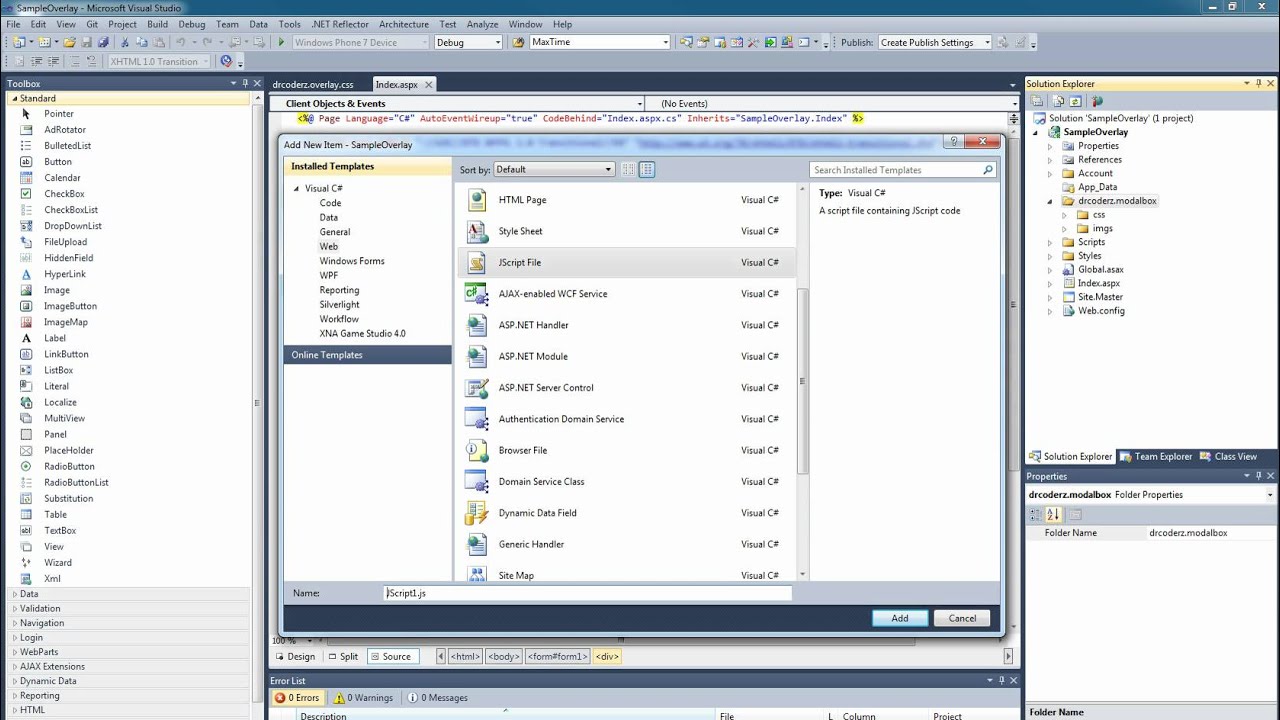The image size is (1280, 720).
Task: Sort Properties panel alphabetically
Action: (1053, 515)
